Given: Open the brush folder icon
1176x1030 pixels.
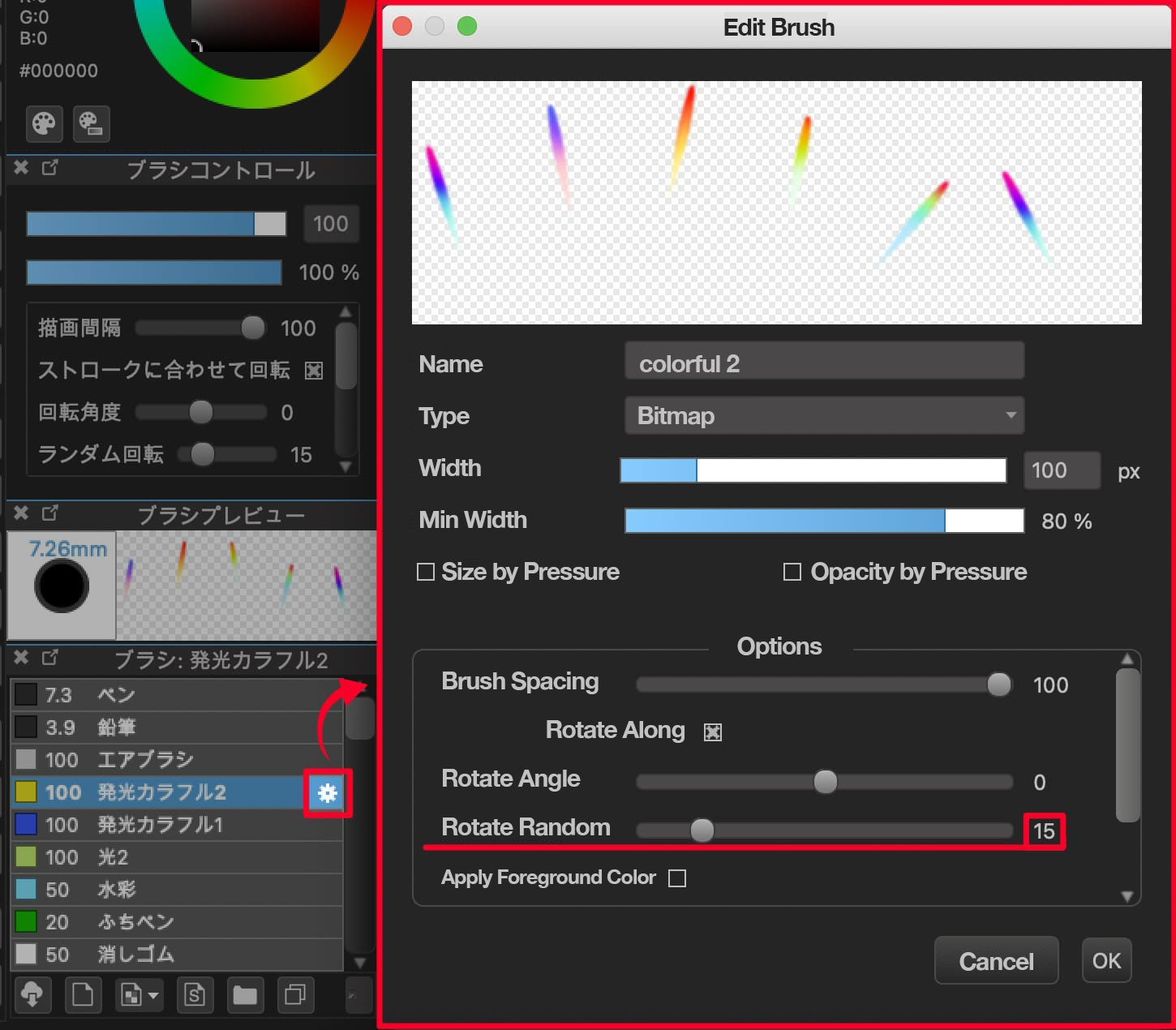Looking at the screenshot, I should [245, 995].
